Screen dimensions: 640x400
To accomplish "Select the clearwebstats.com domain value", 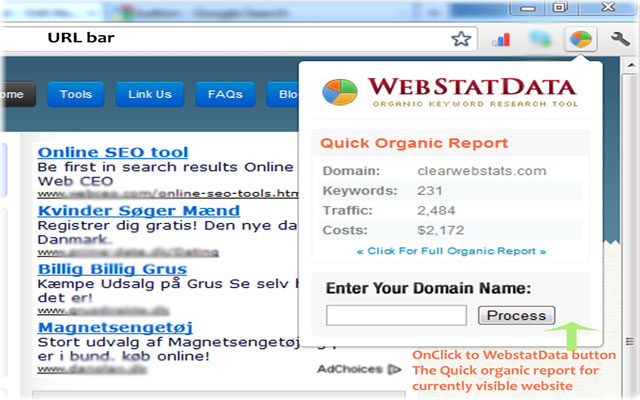I will point(482,171).
